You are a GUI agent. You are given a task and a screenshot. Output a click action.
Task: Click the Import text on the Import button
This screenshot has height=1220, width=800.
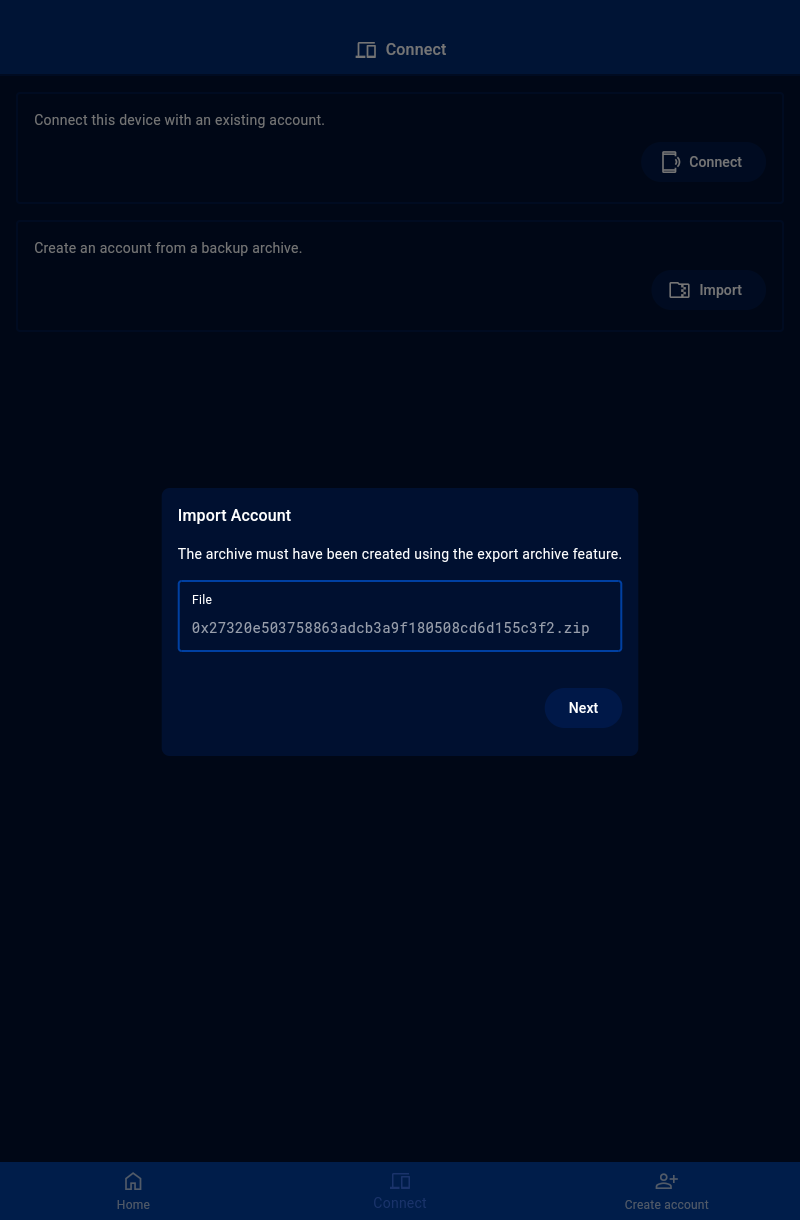point(720,290)
